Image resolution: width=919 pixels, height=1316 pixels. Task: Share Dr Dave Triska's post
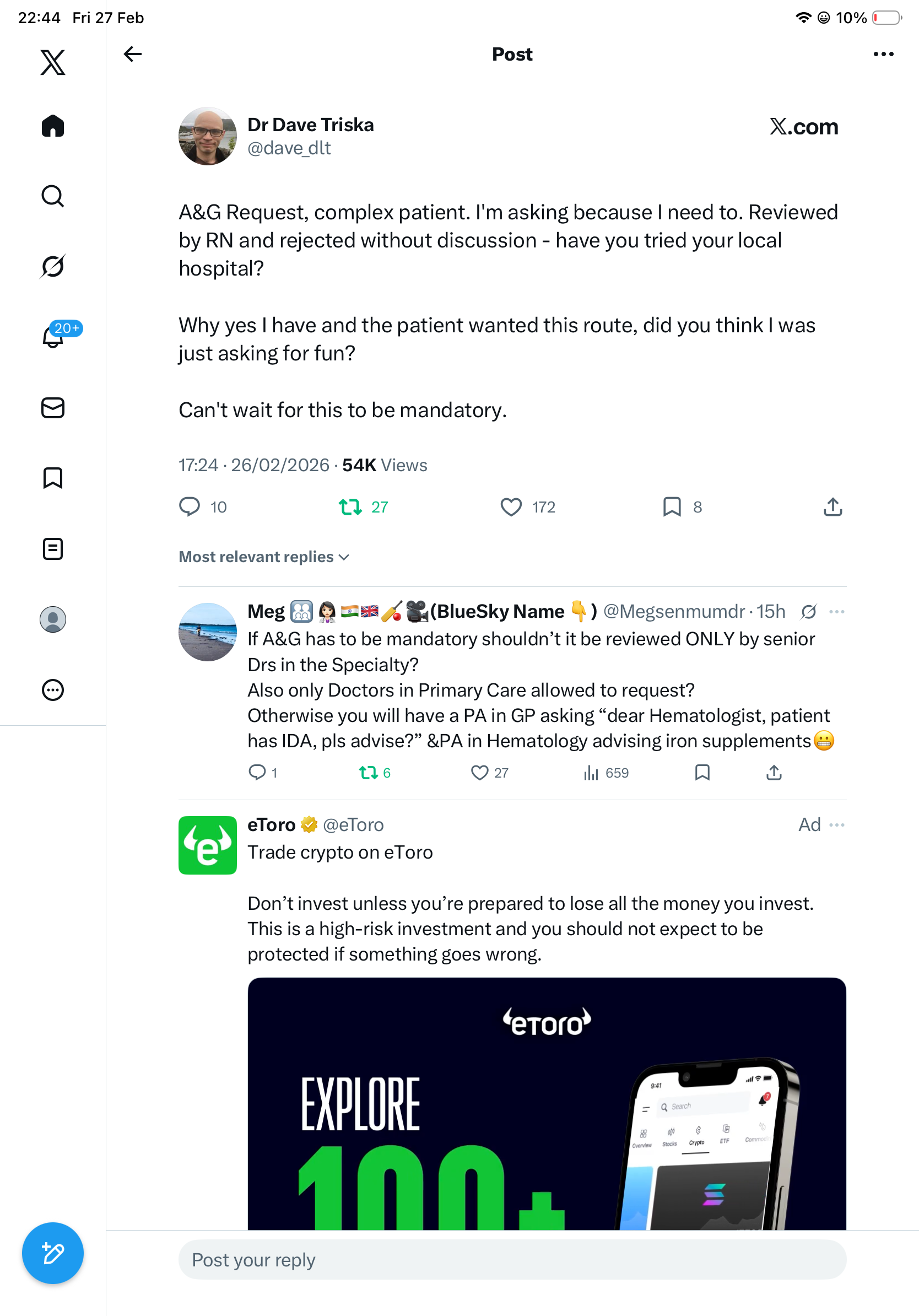832,506
